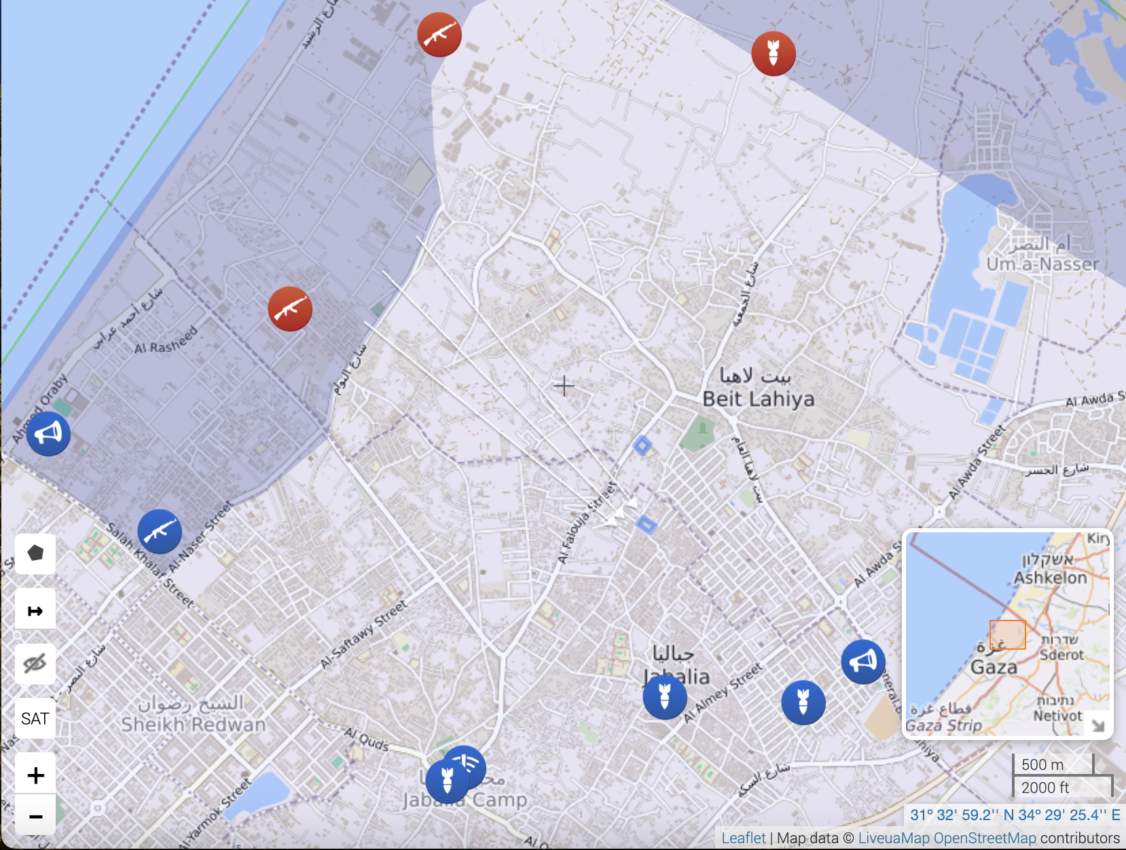This screenshot has height=850, width=1126.
Task: Zoom out with the minus button
Action: [x=35, y=816]
